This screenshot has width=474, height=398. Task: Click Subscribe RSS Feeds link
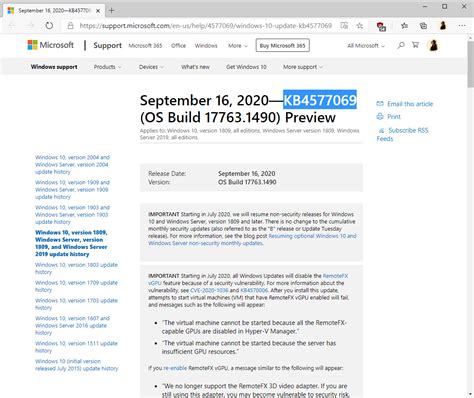pos(402,134)
